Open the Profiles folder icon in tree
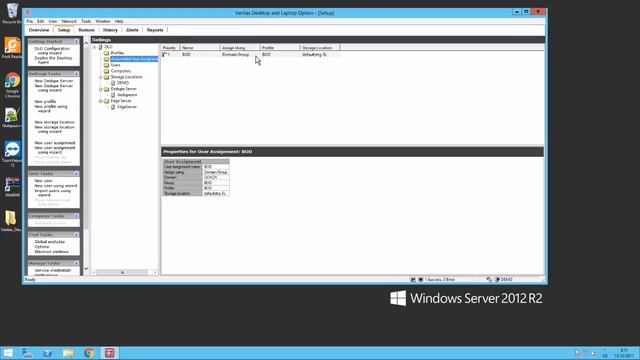 (x=107, y=53)
